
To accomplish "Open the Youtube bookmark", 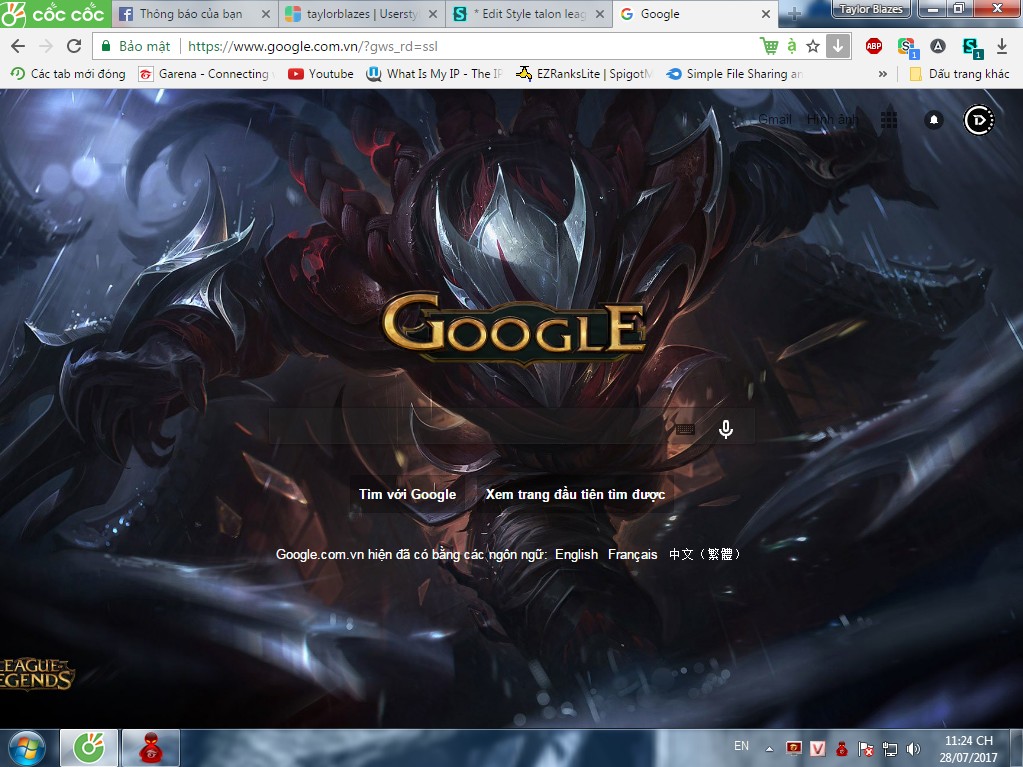I will click(x=320, y=74).
